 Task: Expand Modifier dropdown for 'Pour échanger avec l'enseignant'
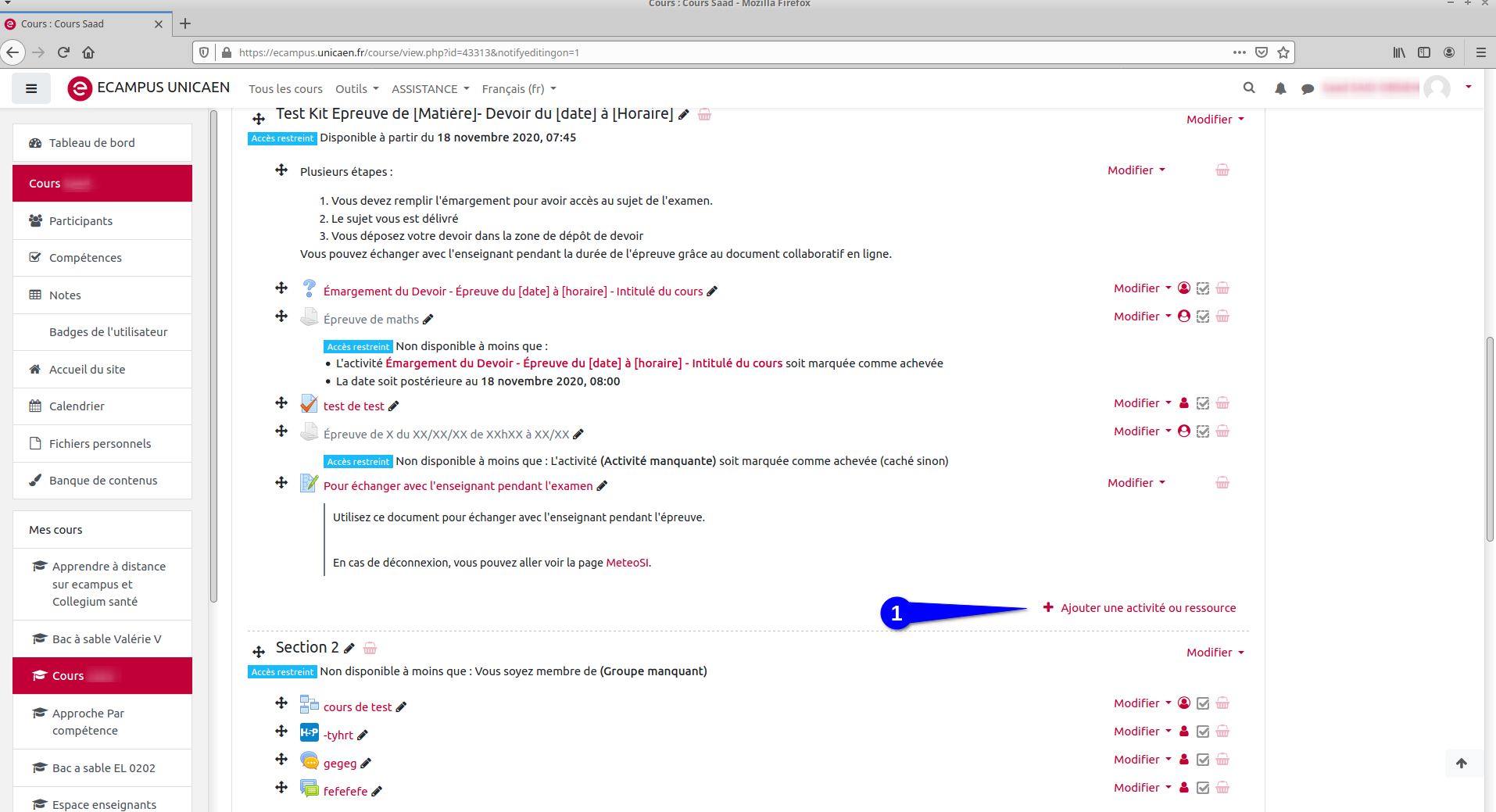1136,483
